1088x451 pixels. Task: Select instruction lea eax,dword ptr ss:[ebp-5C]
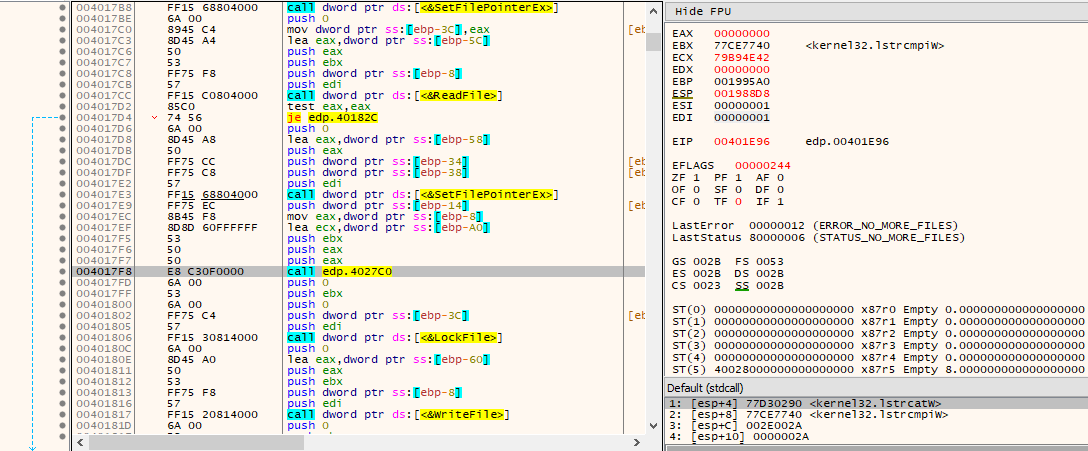(388, 41)
